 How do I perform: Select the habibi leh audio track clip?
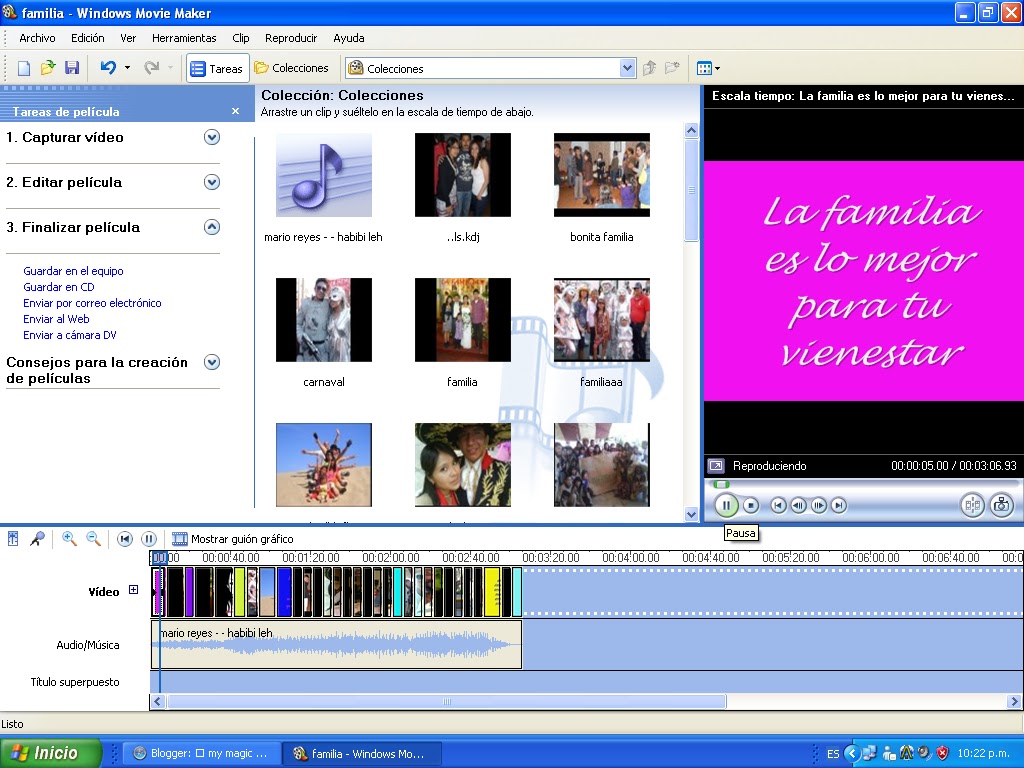[336, 645]
